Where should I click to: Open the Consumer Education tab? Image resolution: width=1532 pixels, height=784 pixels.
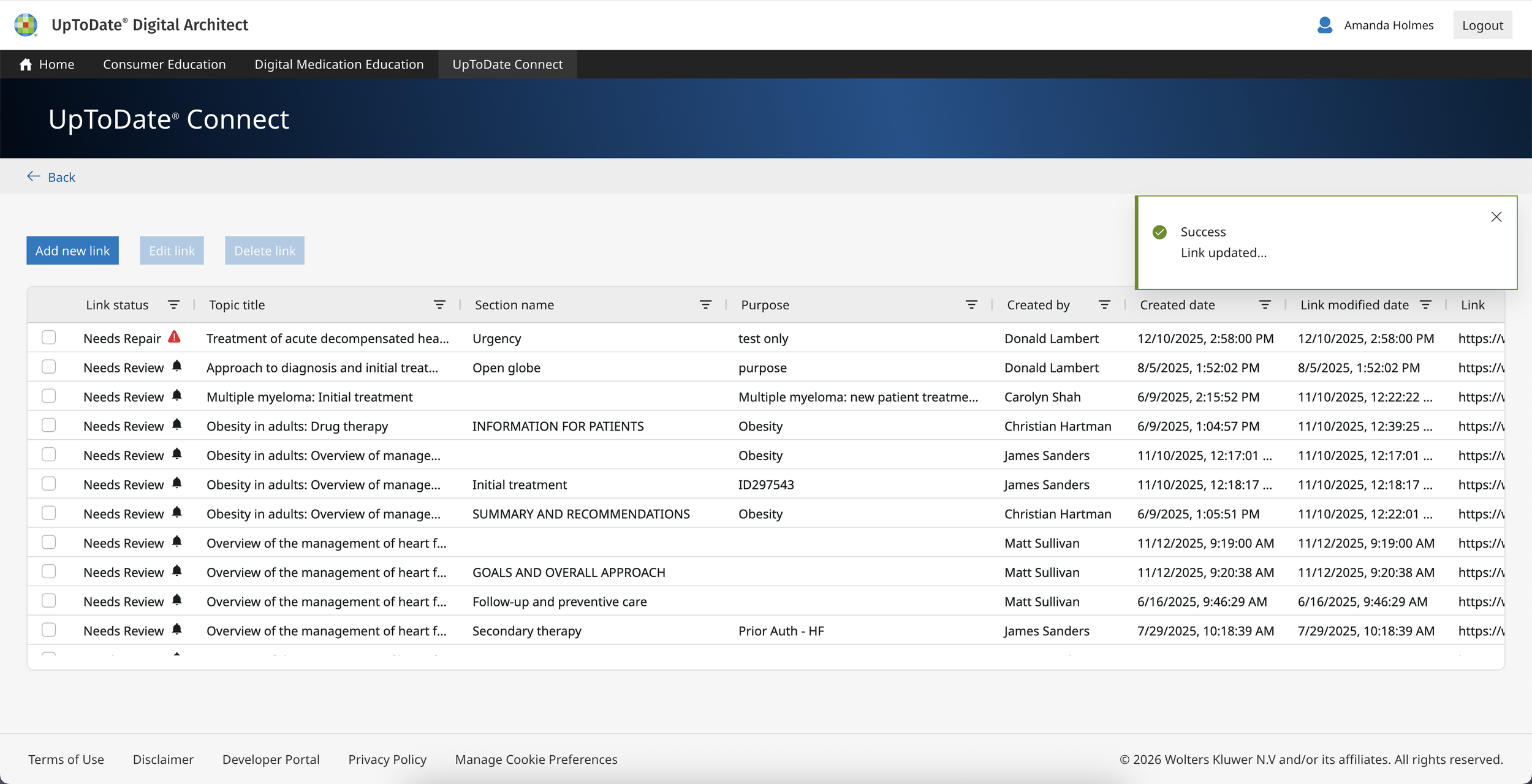[x=164, y=64]
